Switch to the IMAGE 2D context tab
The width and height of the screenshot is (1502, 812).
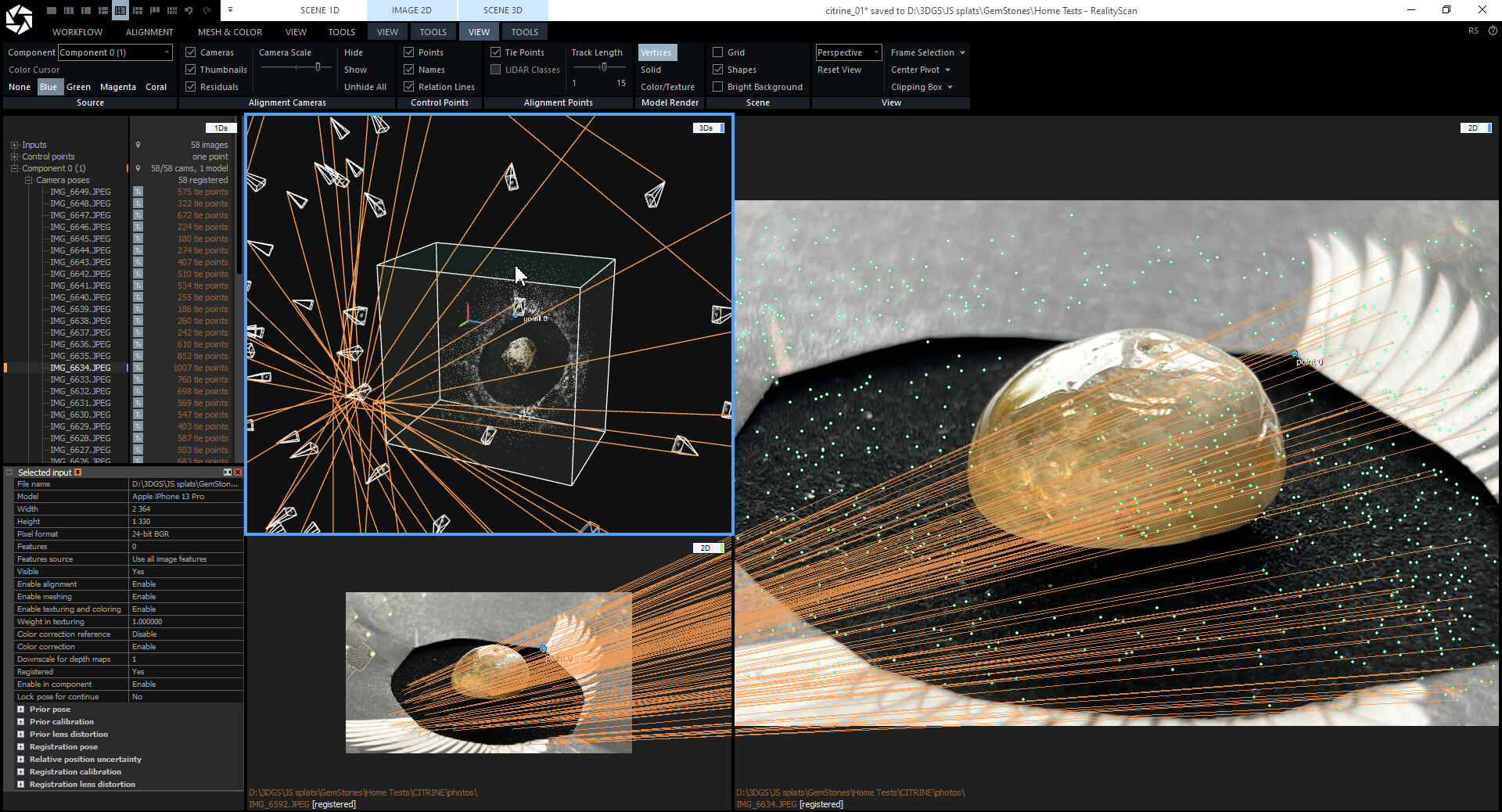(411, 10)
